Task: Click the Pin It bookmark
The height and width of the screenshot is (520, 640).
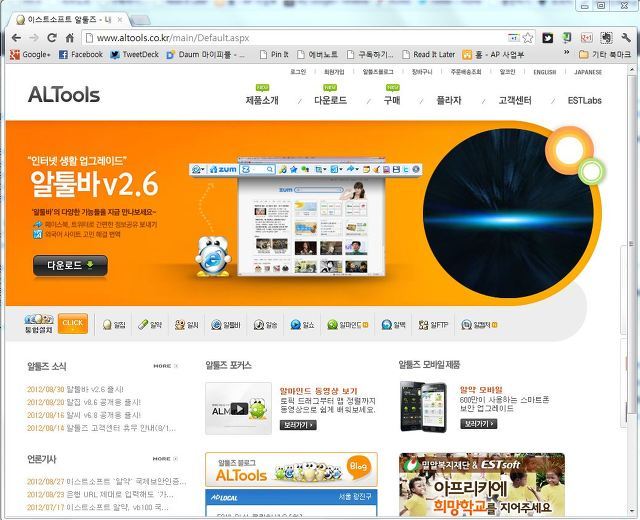Action: [x=274, y=54]
